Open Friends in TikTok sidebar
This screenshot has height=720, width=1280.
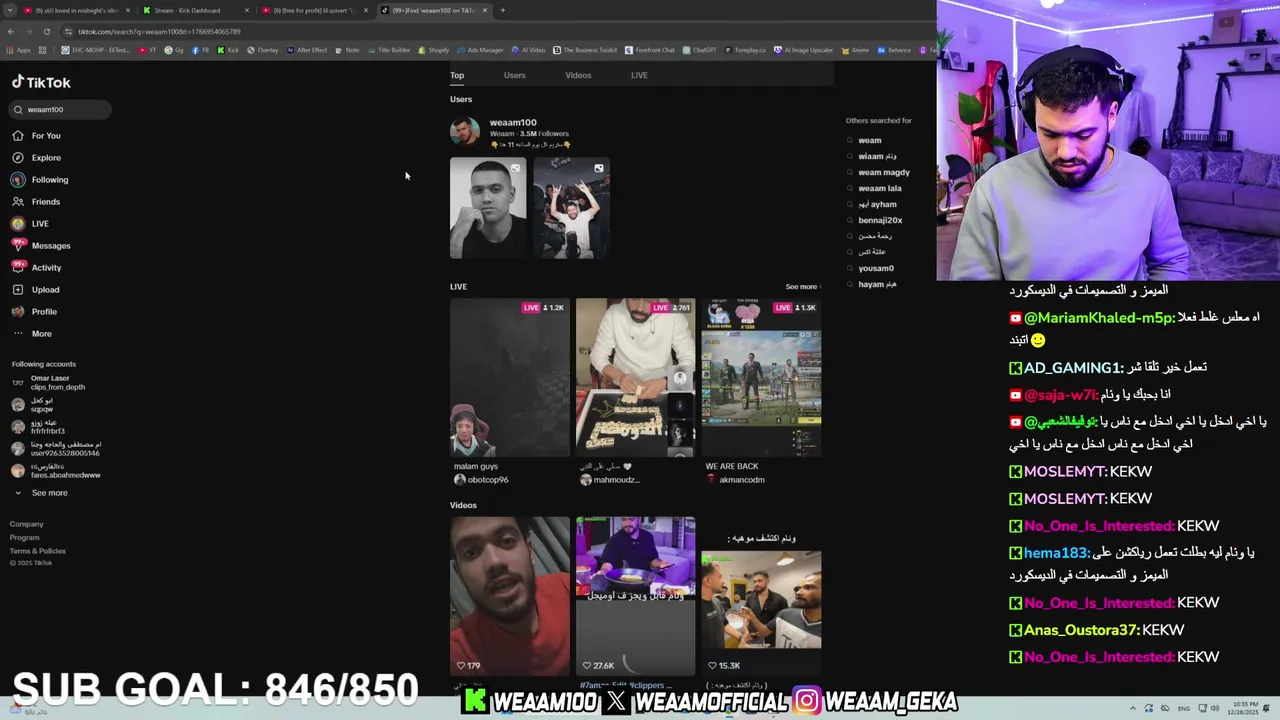[36, 202]
